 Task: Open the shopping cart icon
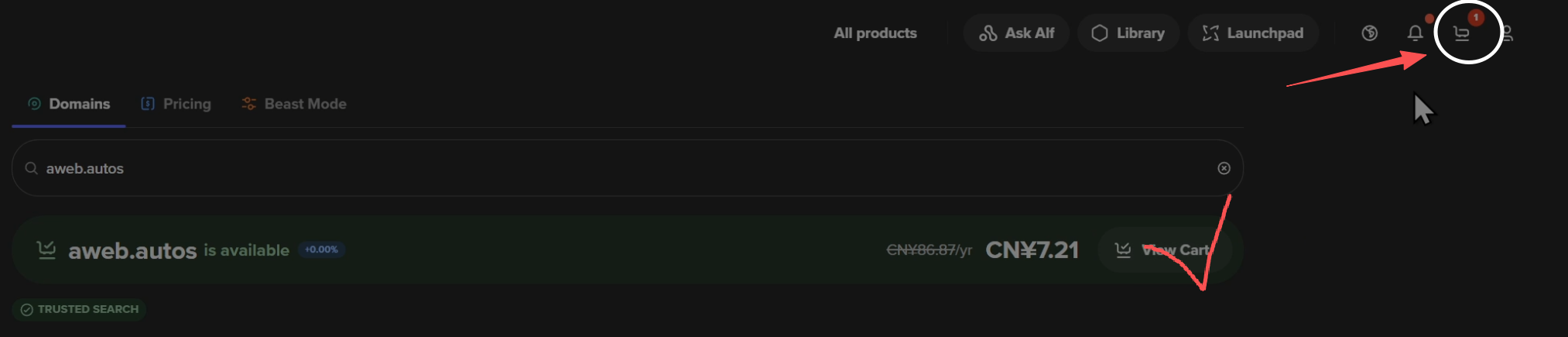pos(1461,34)
